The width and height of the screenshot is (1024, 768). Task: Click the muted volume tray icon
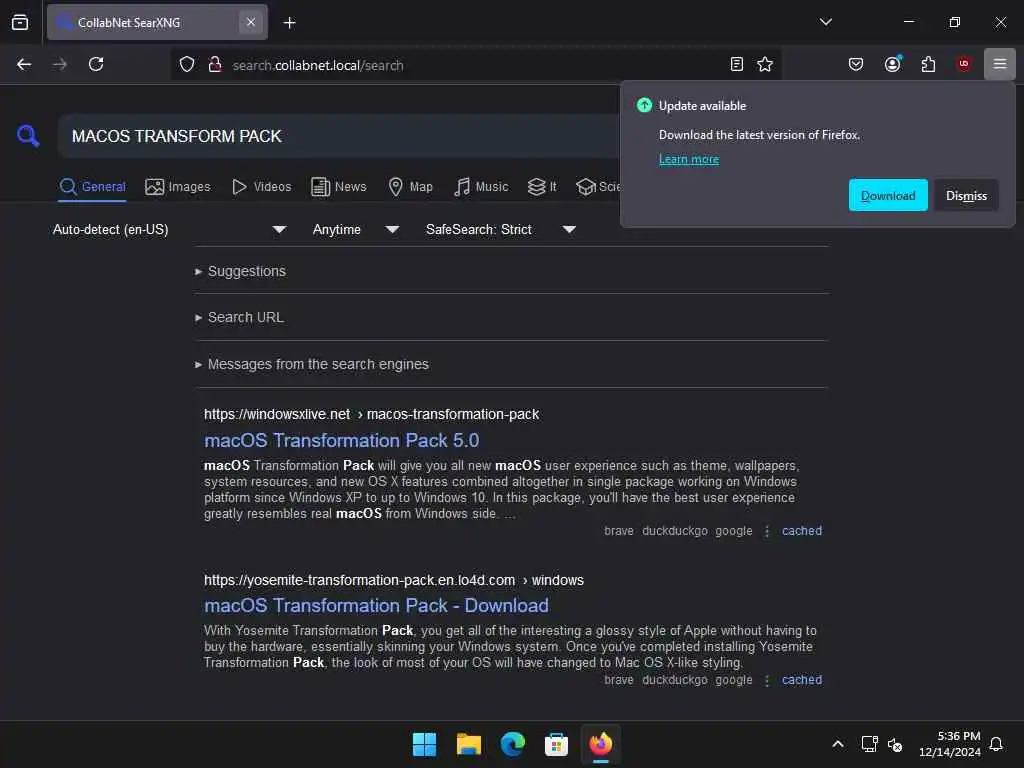[x=895, y=744]
